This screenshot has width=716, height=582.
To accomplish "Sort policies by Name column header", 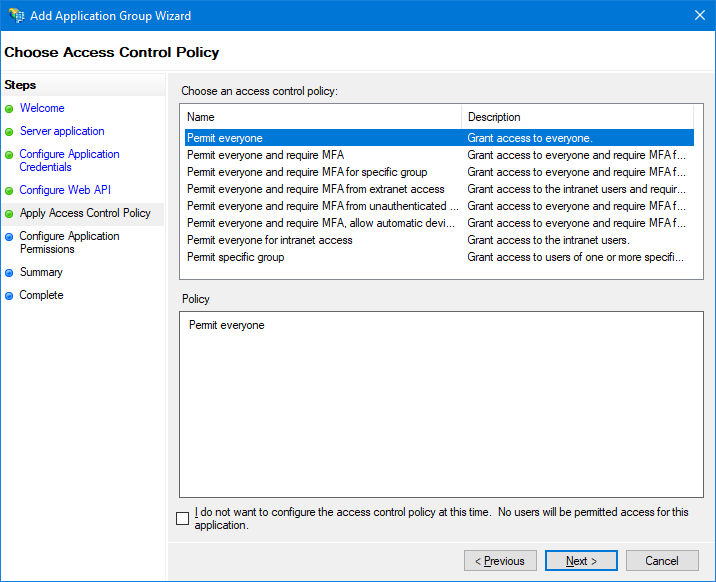I will click(321, 117).
